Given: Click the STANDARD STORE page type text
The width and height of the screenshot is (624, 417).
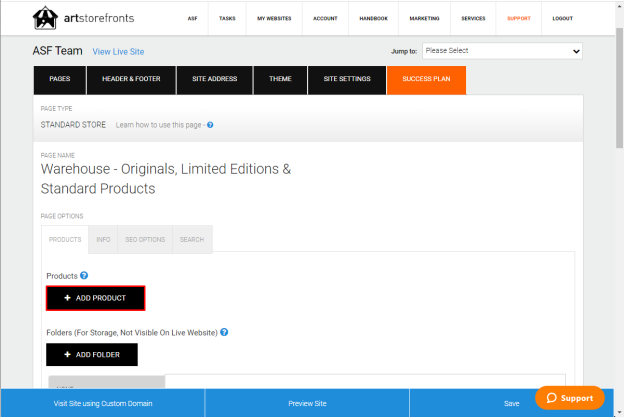Looking at the screenshot, I should pyautogui.click(x=73, y=125).
